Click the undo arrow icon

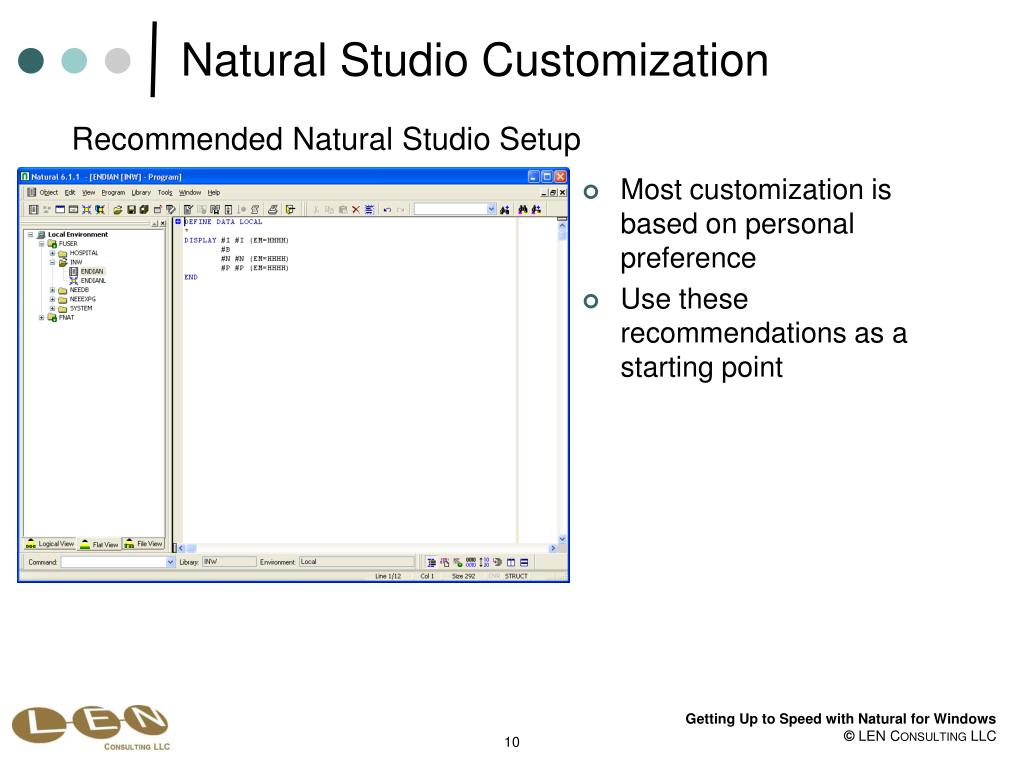pos(387,210)
